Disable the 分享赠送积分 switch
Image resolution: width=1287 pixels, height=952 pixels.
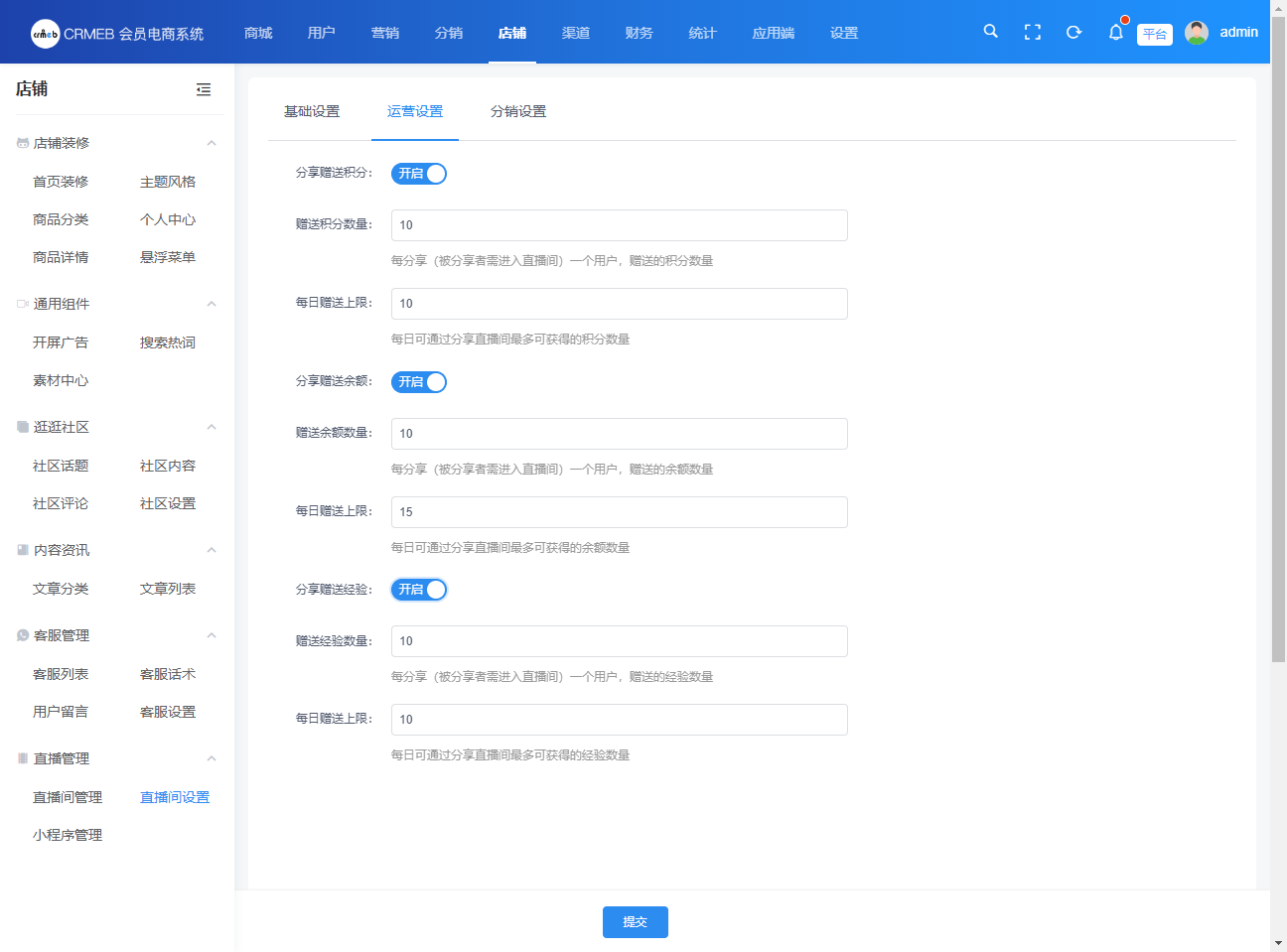point(419,174)
